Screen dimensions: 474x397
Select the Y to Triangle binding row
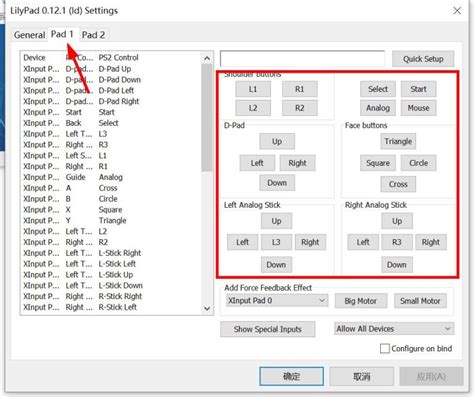pos(111,220)
